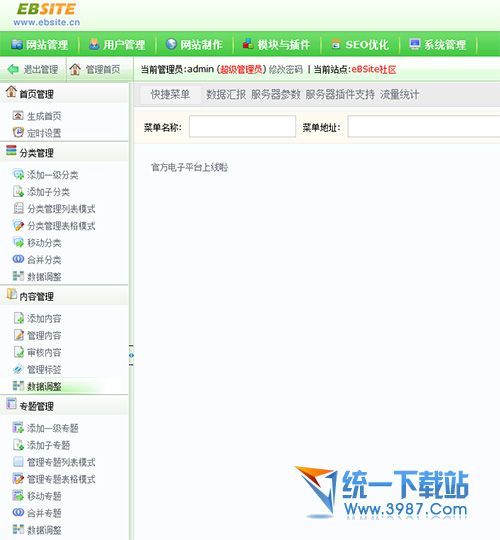500x540 pixels.
Task: Collapse the 分类管理 section header
Action: (64, 152)
